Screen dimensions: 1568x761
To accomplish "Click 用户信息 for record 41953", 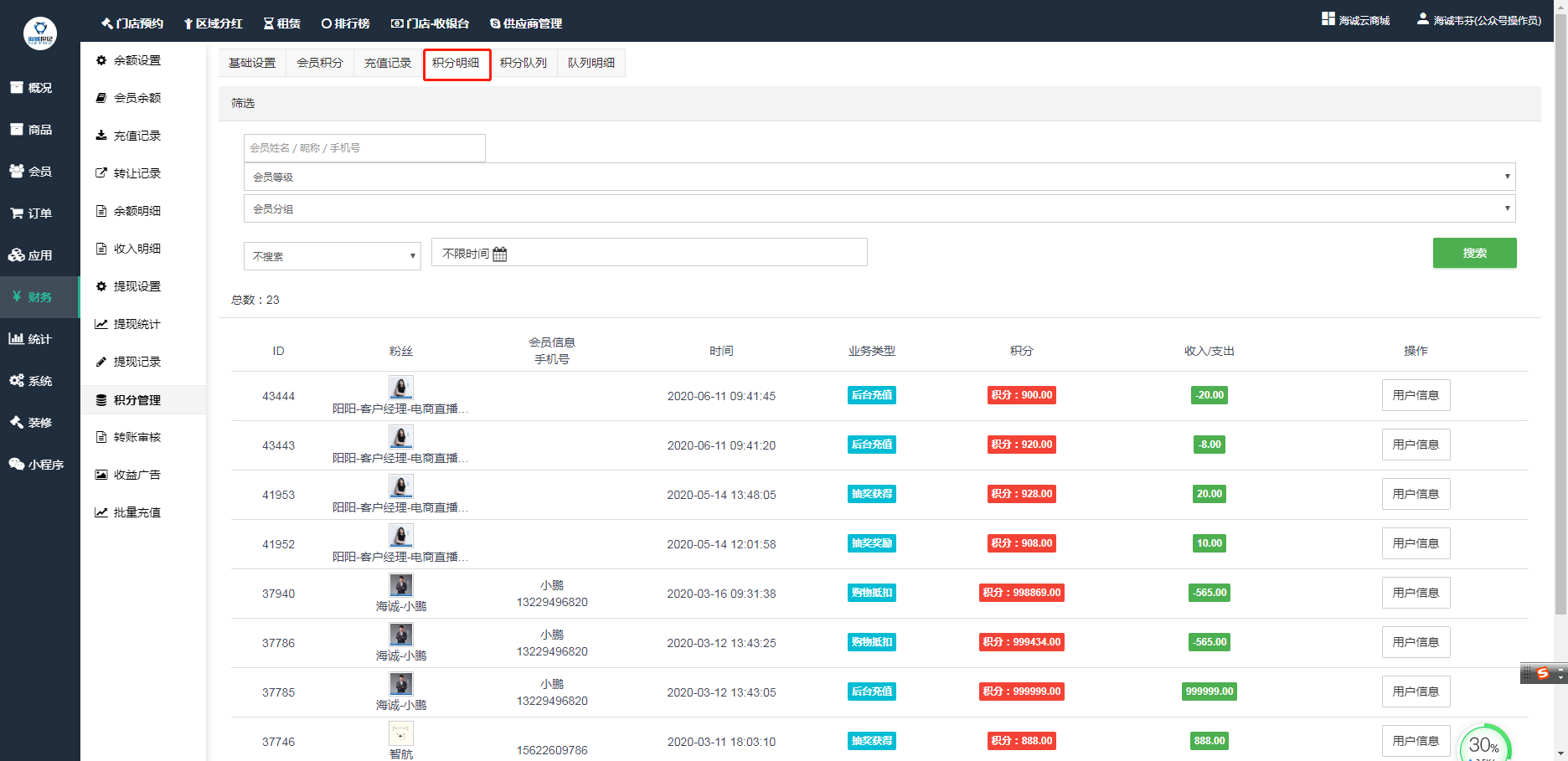I will (1416, 494).
